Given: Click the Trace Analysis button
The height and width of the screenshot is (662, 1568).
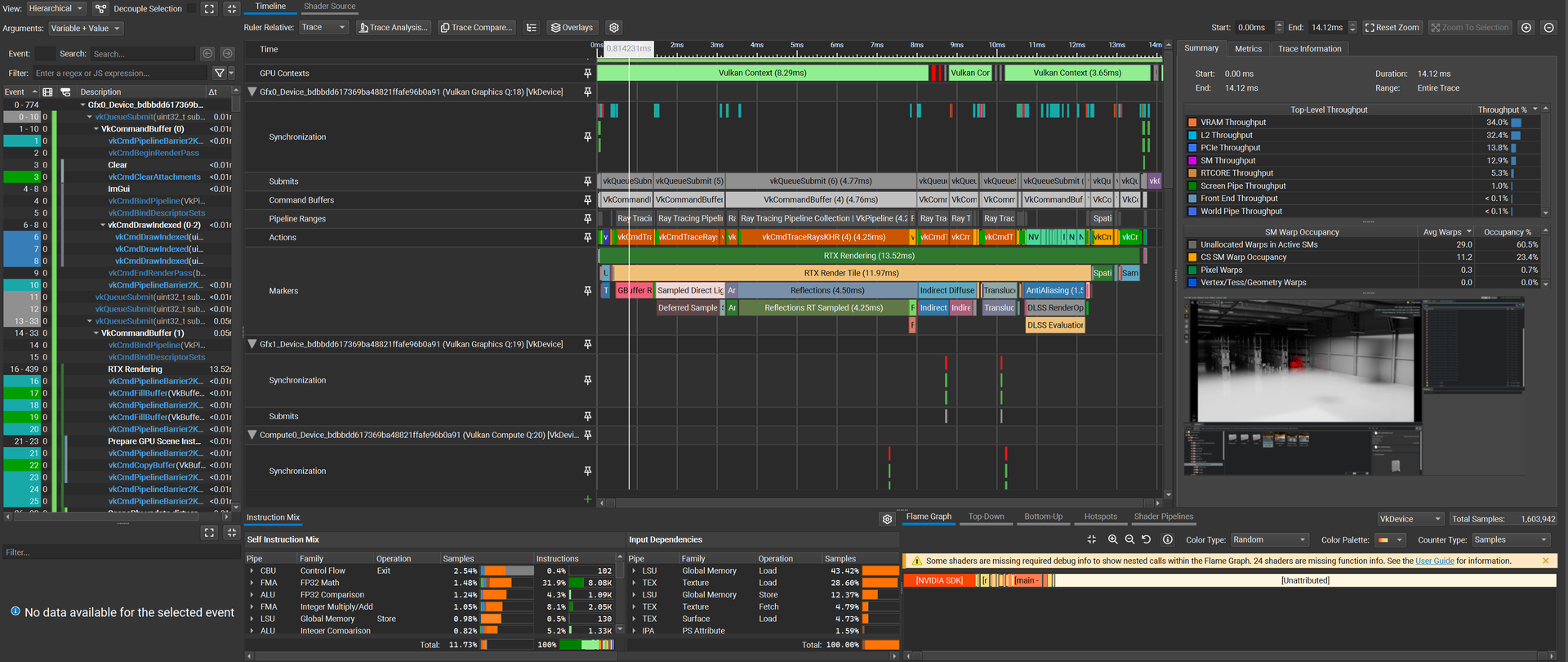Looking at the screenshot, I should click(x=394, y=28).
